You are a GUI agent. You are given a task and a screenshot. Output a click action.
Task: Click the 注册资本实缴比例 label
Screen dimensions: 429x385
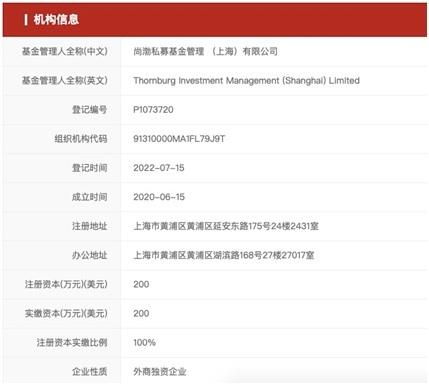(x=72, y=343)
